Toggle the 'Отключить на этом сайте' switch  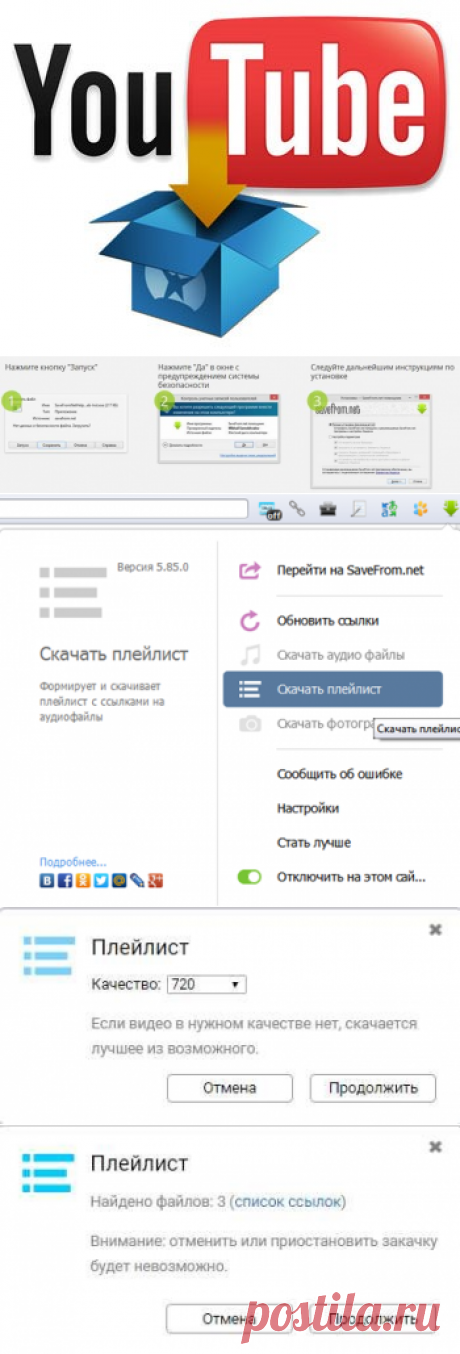tap(249, 877)
